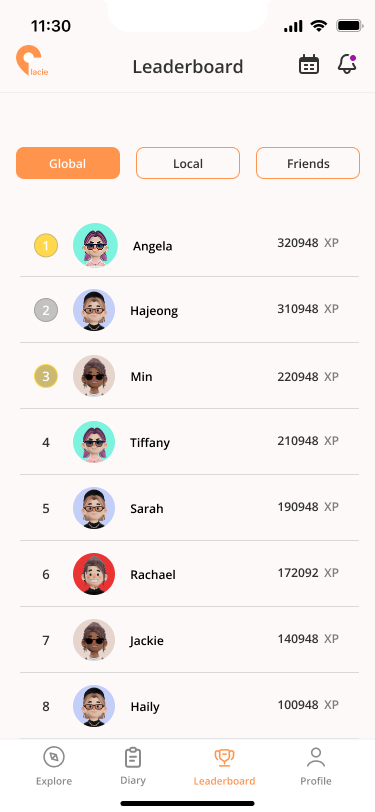The image size is (375, 812).
Task: Tap the silver rank 2 medal
Action: (46, 310)
